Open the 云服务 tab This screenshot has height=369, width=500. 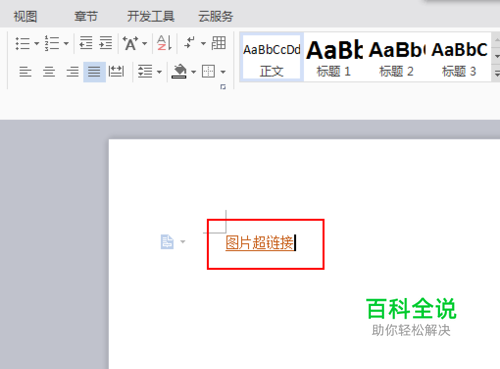pos(216,16)
